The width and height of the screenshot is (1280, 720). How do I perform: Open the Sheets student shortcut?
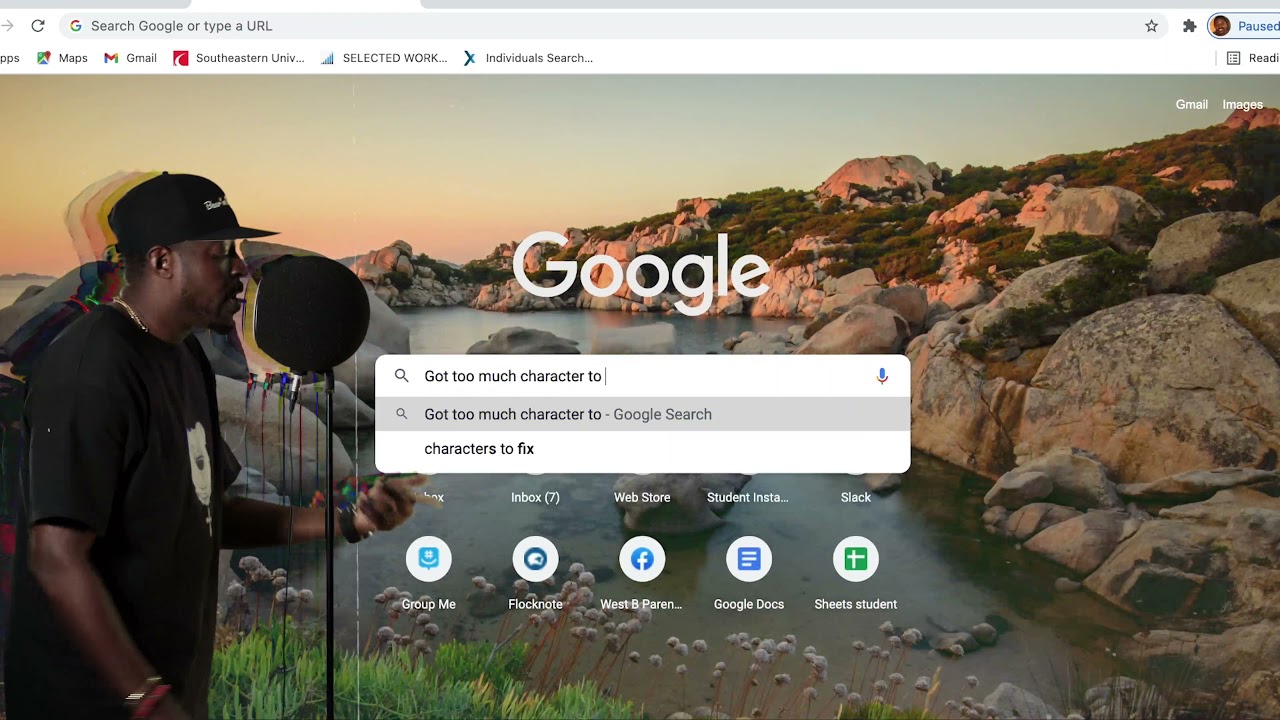(x=855, y=573)
